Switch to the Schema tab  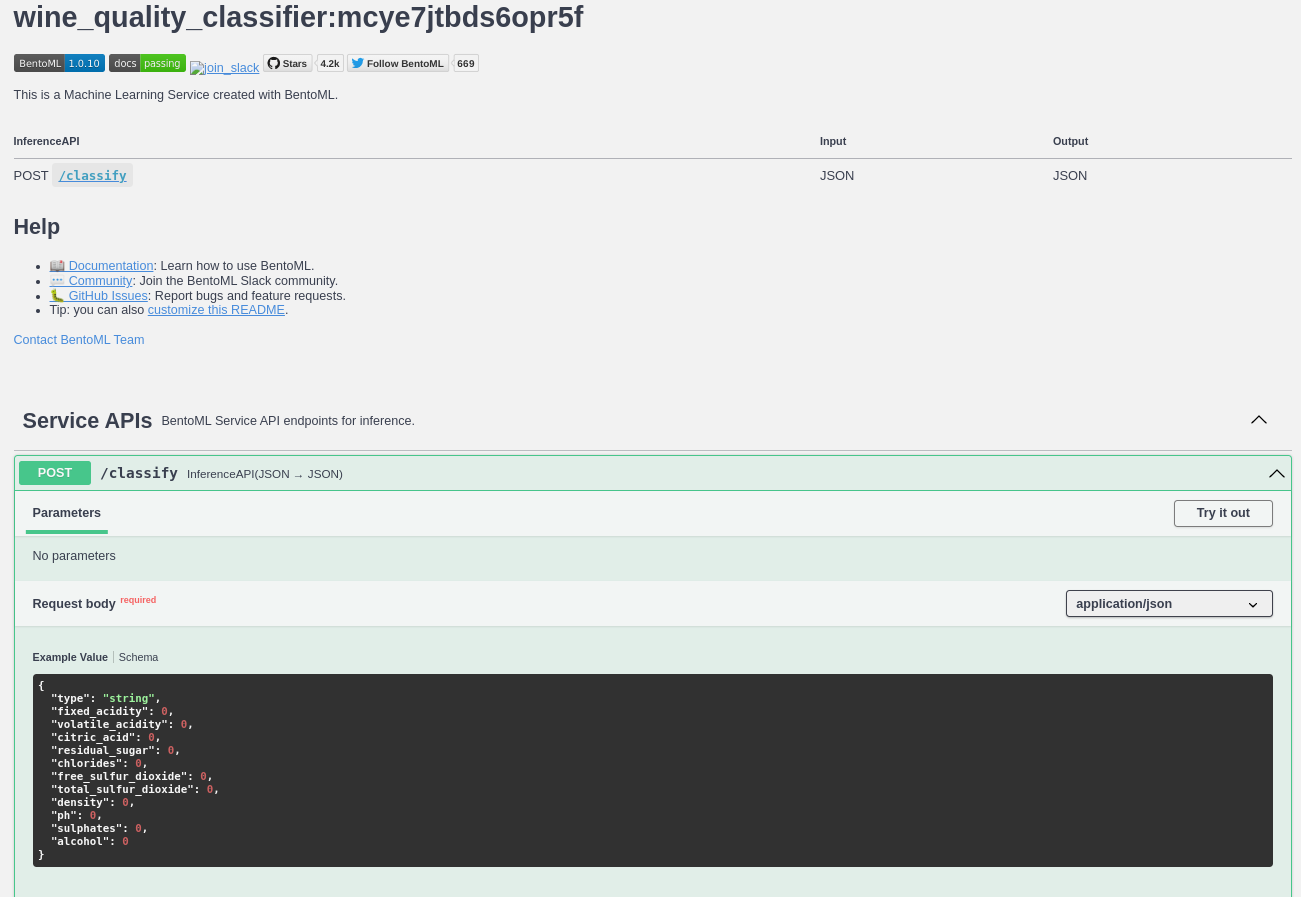point(139,657)
